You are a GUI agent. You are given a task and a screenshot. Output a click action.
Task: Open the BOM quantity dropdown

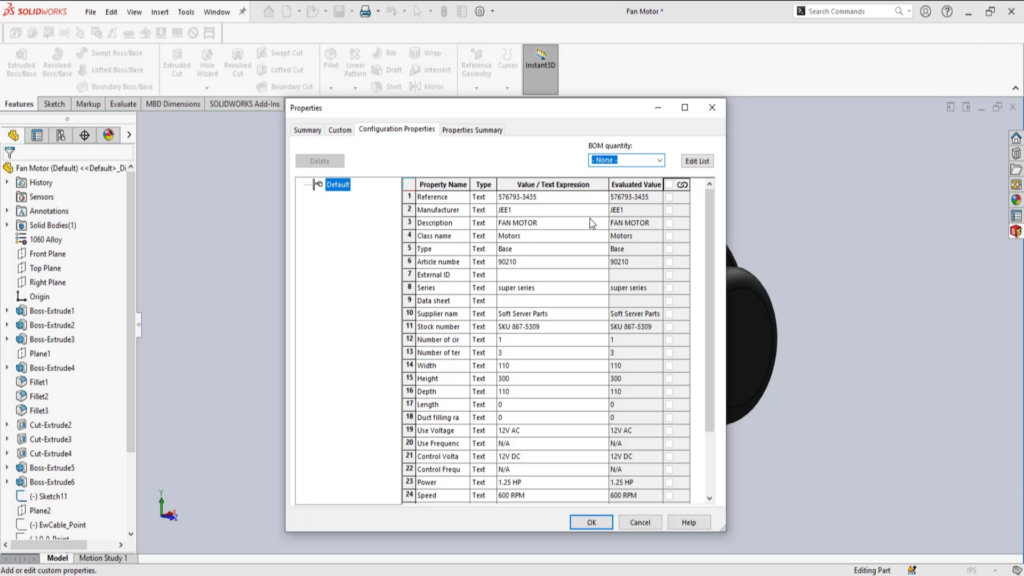coord(660,159)
